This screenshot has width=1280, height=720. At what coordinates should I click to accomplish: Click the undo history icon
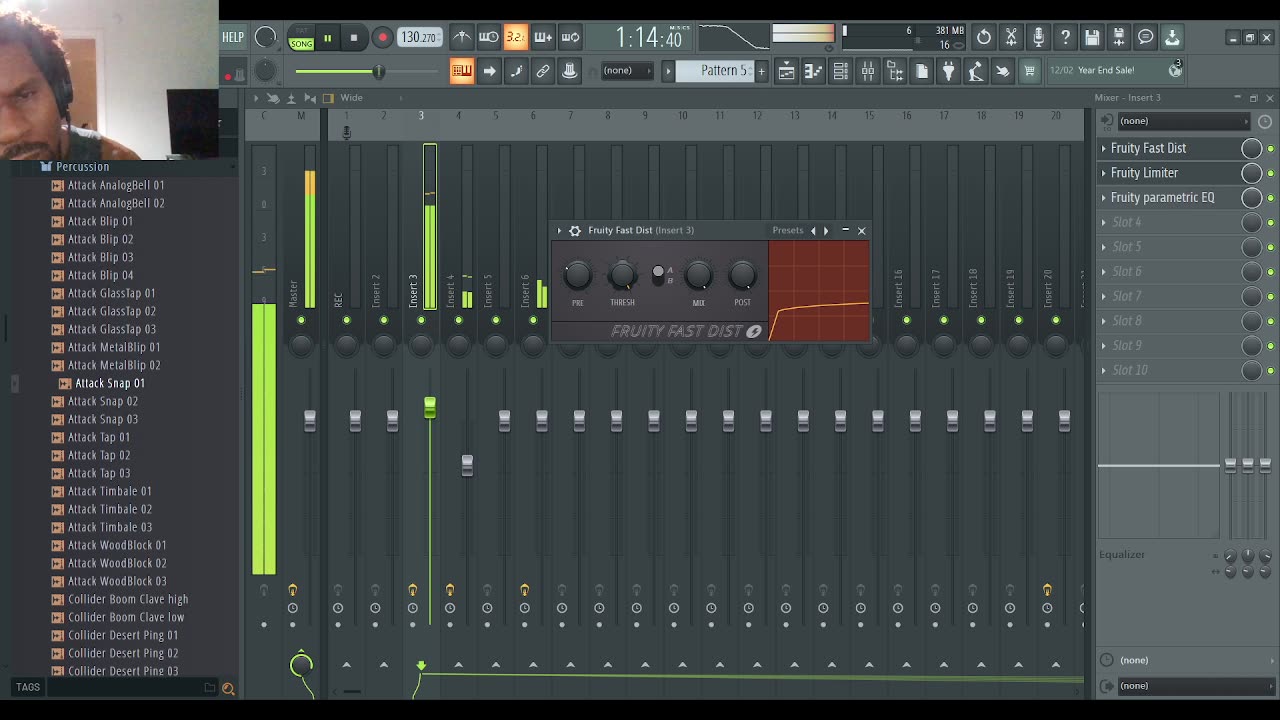point(984,38)
